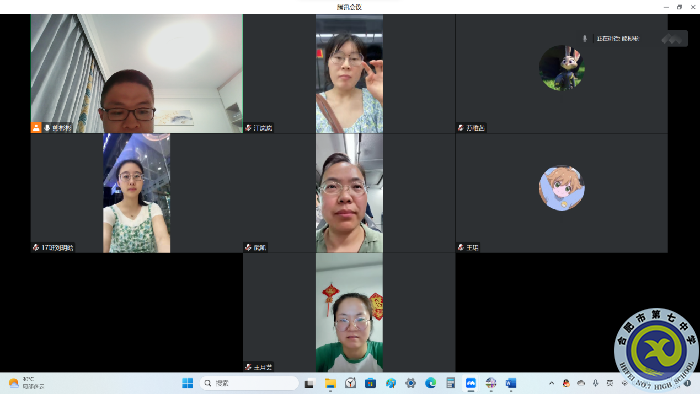Viewport: 700px width, 394px height.
Task: Open File Explorer from the taskbar
Action: [330, 383]
